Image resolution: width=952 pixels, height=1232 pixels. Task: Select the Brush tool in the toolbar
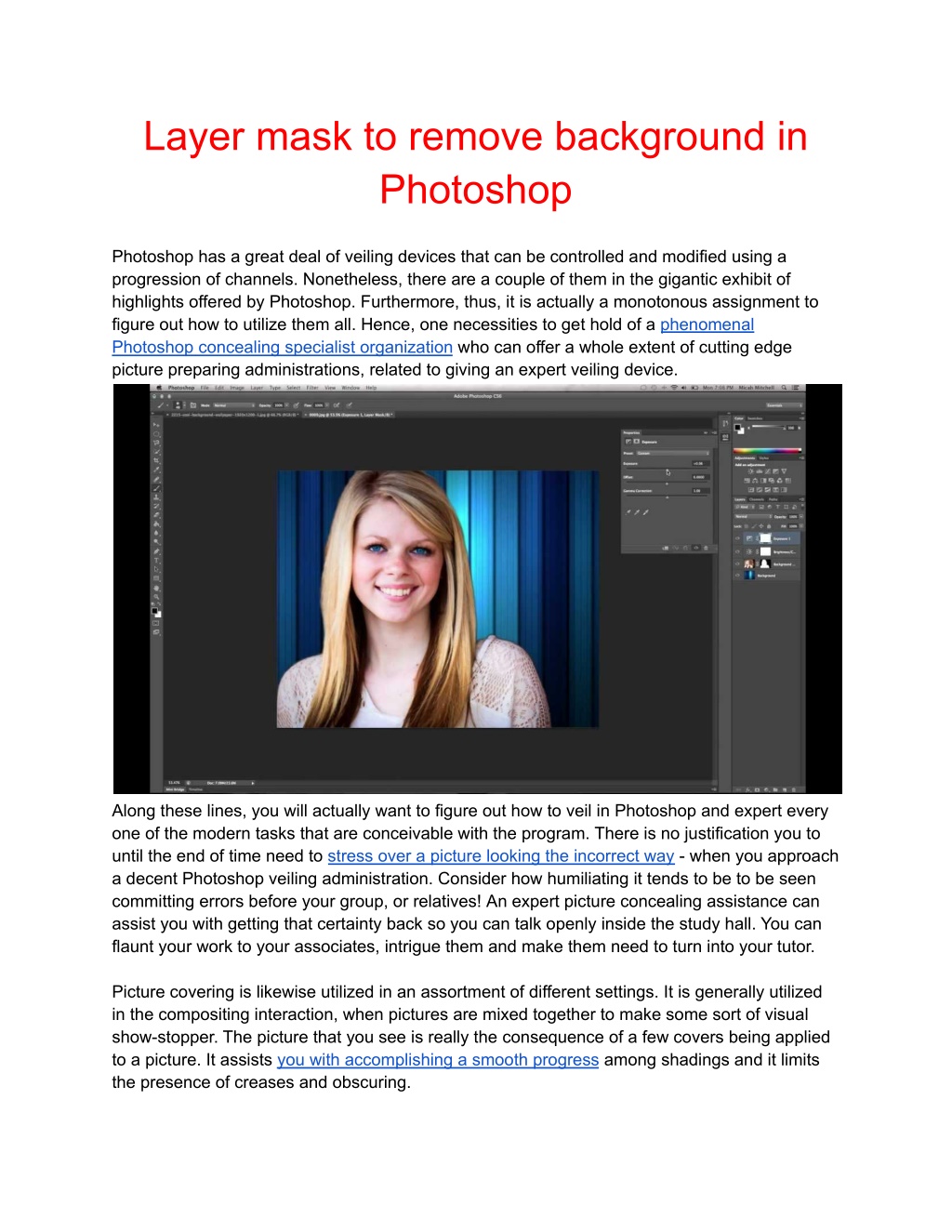(x=156, y=488)
